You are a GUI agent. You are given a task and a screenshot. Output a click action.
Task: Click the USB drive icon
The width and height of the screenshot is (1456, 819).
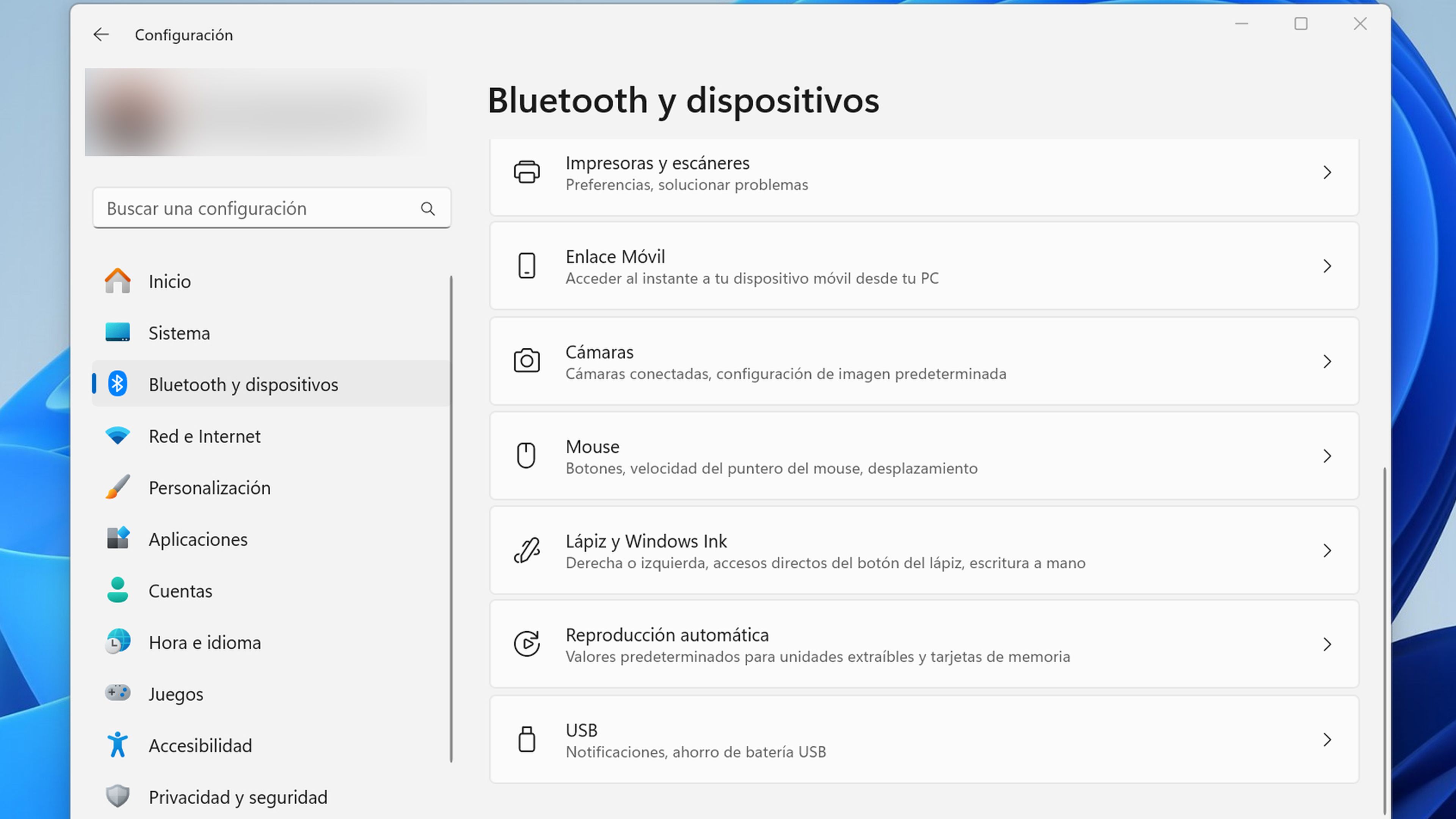pyautogui.click(x=527, y=739)
